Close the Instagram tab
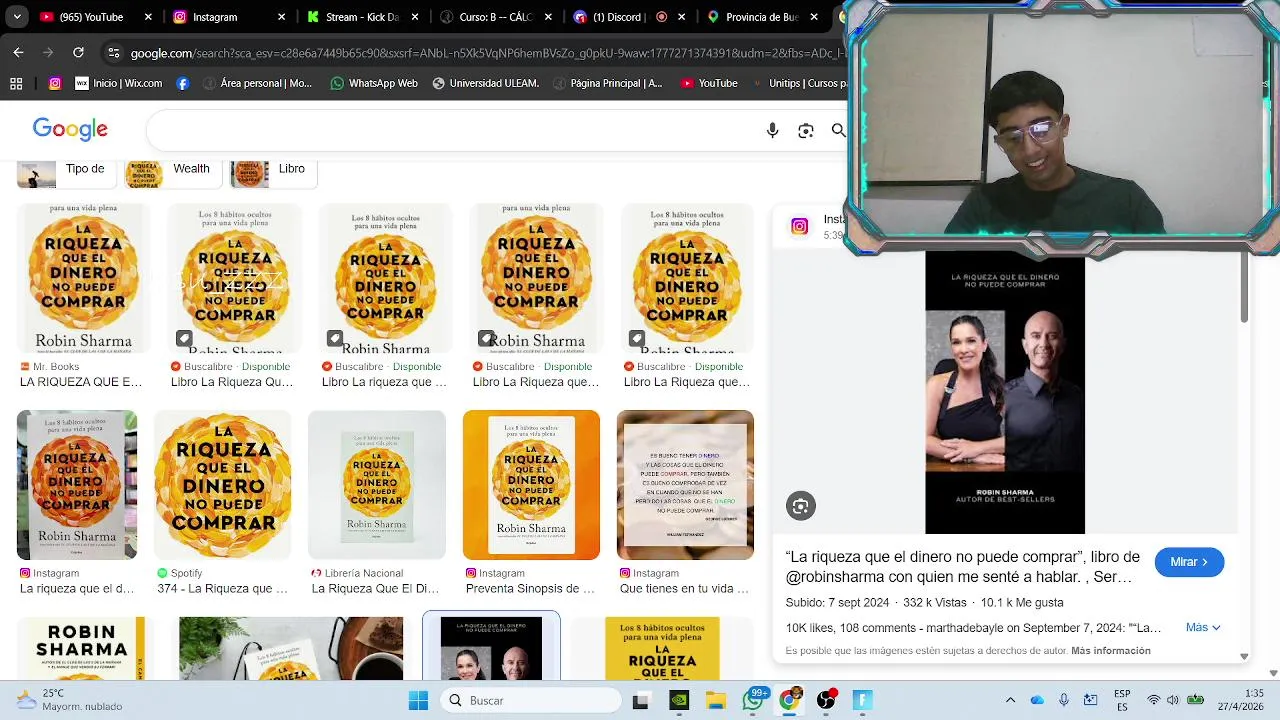The height and width of the screenshot is (720, 1280). tap(281, 17)
